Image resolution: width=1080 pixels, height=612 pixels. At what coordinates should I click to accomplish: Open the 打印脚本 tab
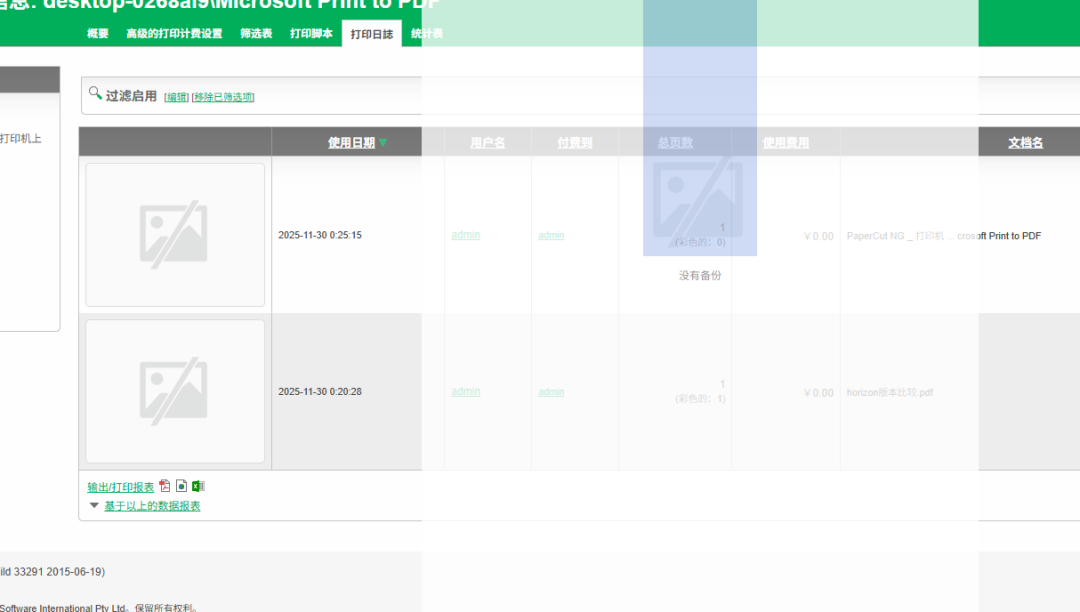click(x=311, y=34)
